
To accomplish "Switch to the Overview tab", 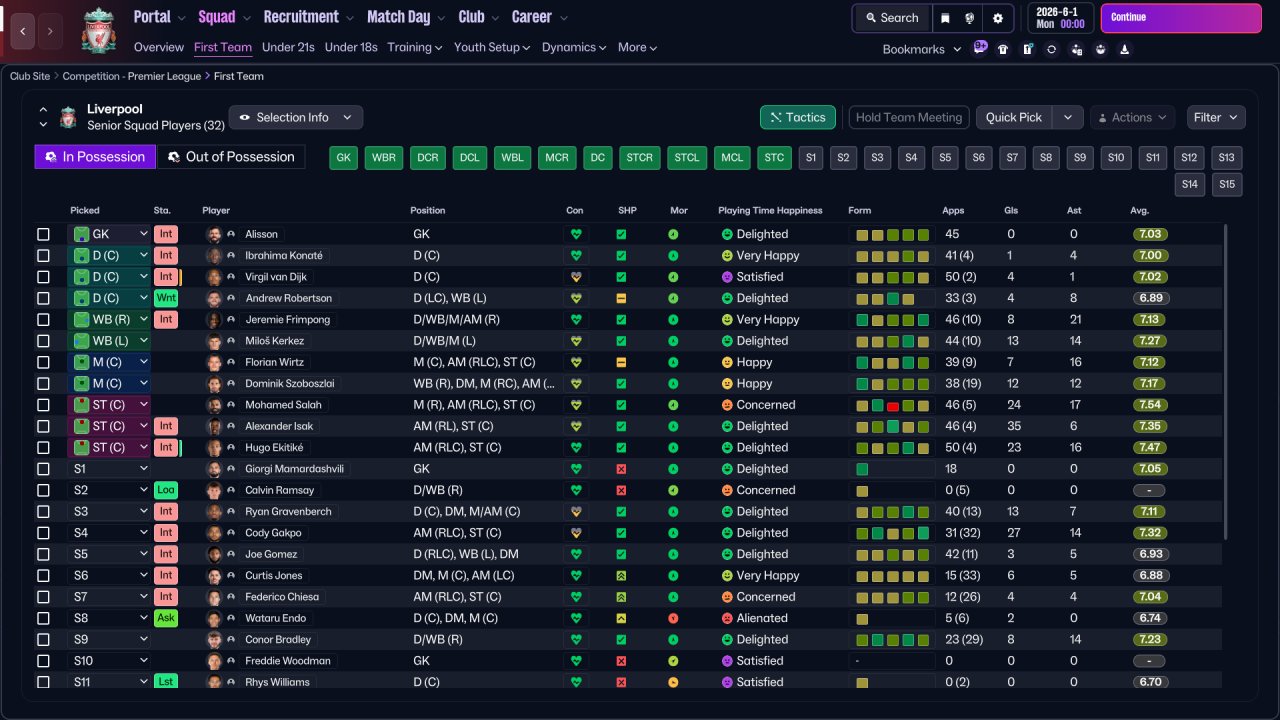I will click(159, 47).
